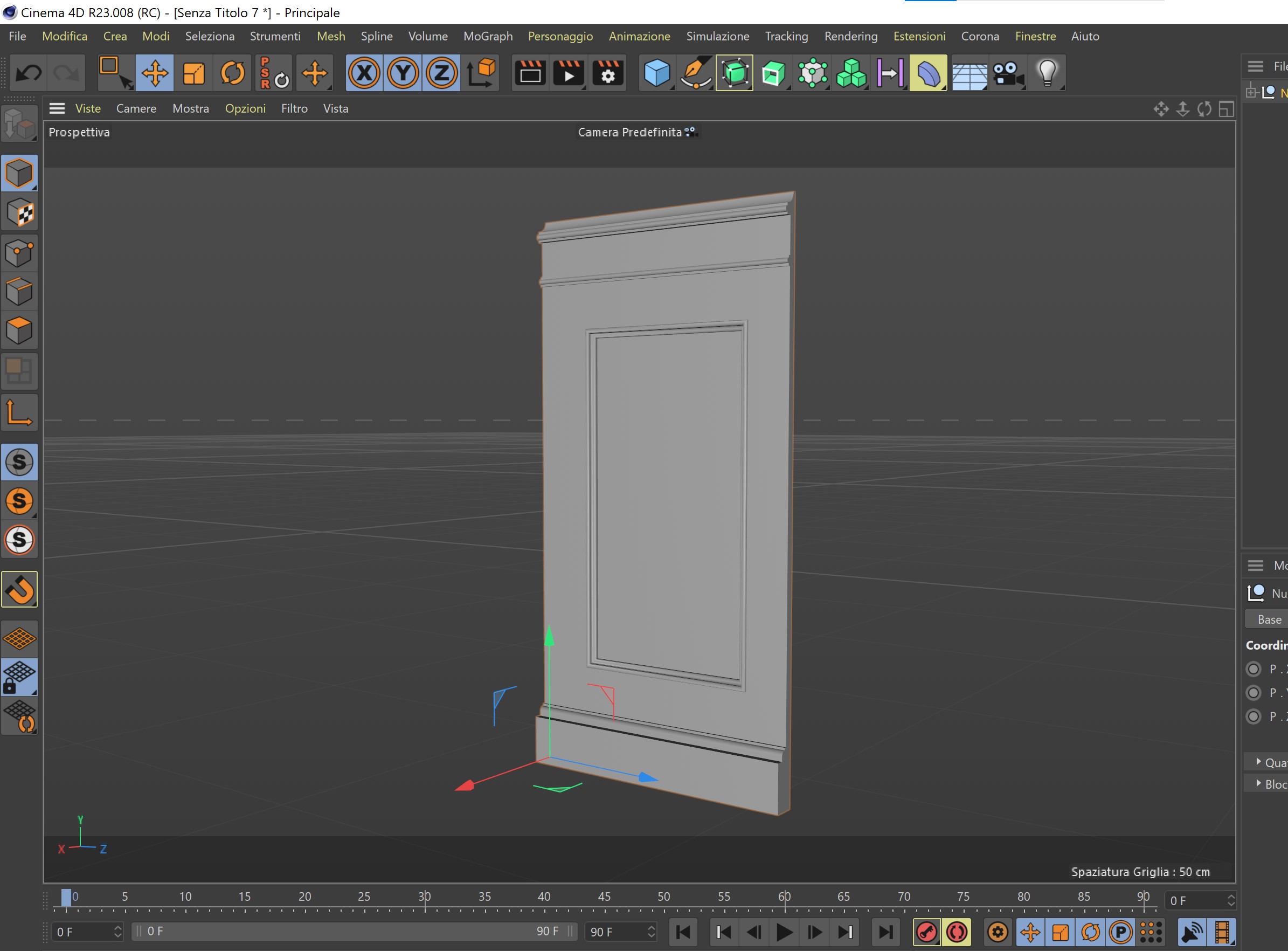Add a Light object via bulb icon
The image size is (1288, 951).
click(1047, 73)
